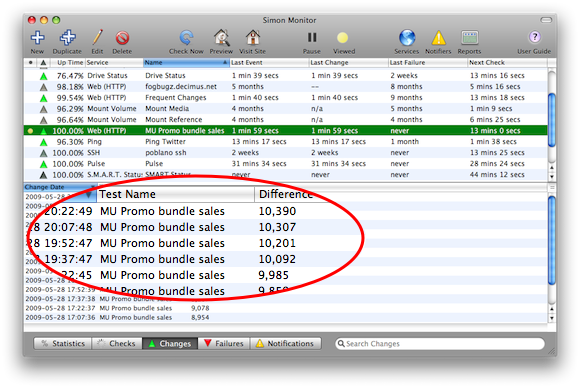Select the Mount Reference test row

coord(285,120)
